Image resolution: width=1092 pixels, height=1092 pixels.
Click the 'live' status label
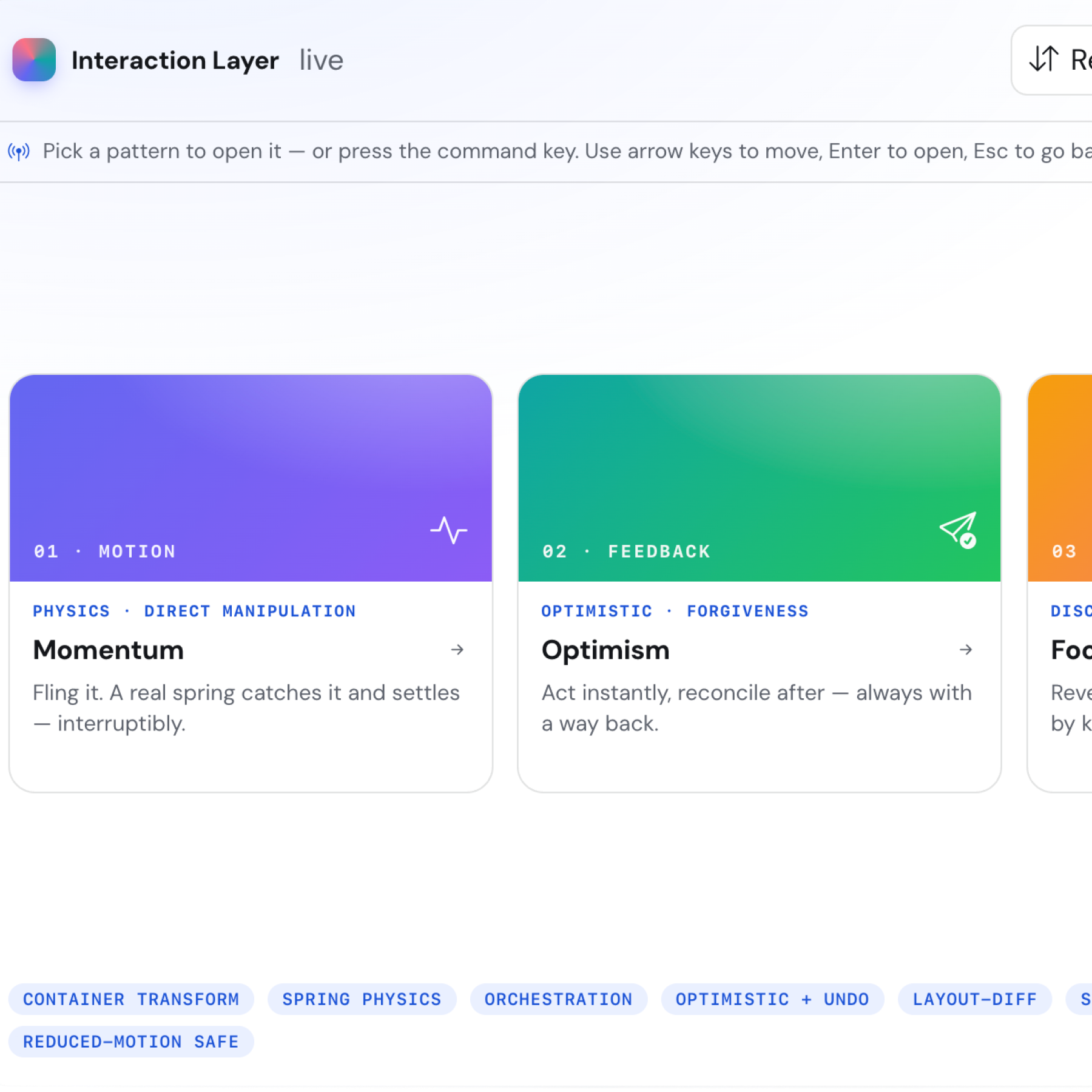322,60
